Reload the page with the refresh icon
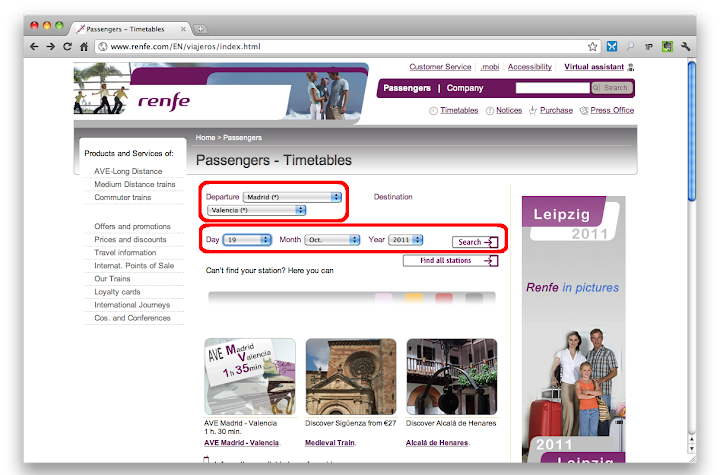This screenshot has height=475, width=720. [x=68, y=46]
